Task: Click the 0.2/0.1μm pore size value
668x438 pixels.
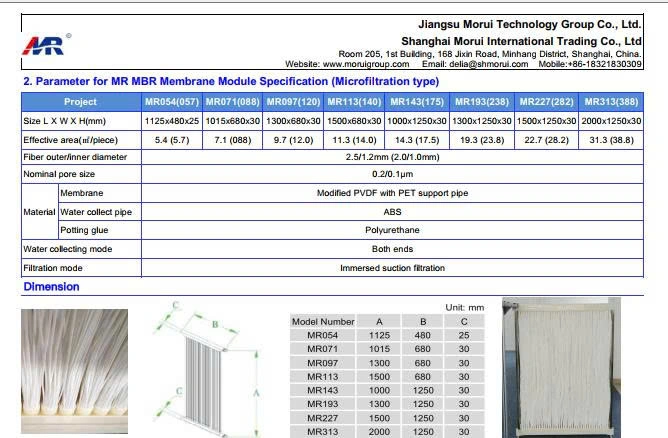Action: click(392, 174)
